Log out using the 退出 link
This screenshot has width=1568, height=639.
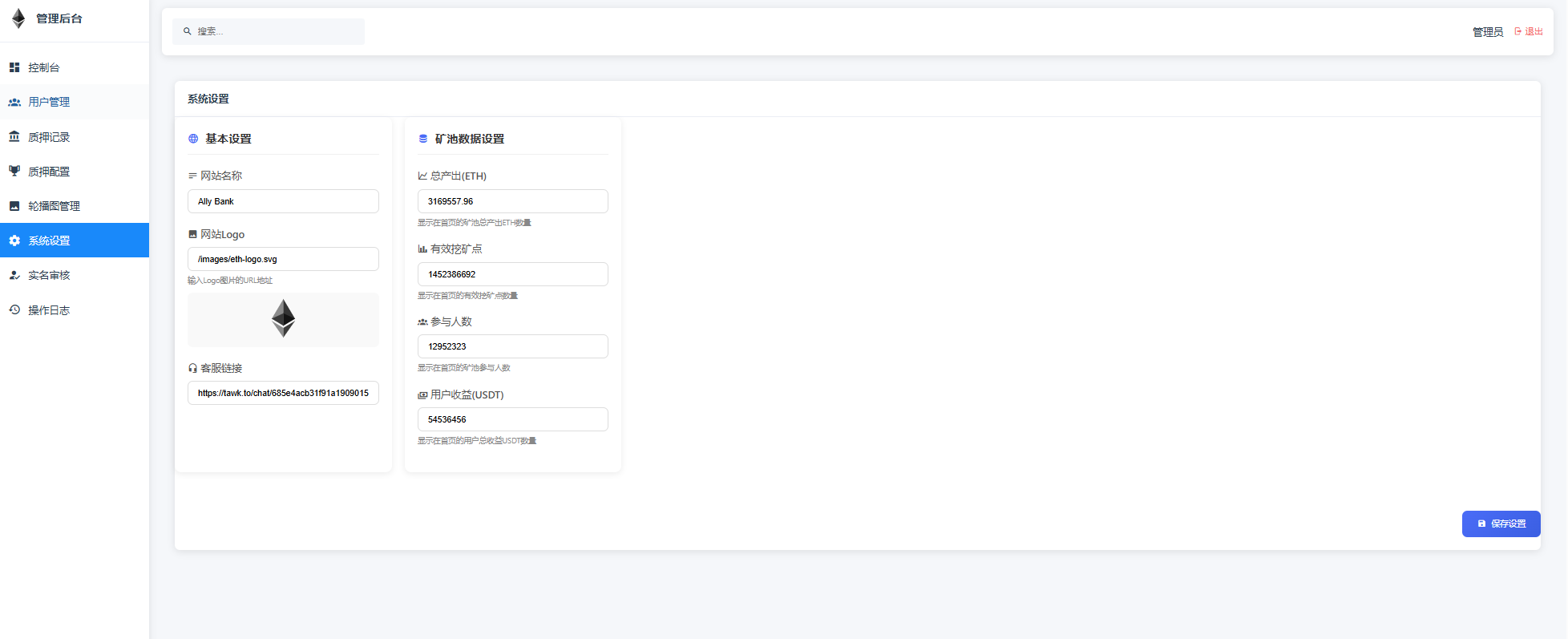point(1529,31)
